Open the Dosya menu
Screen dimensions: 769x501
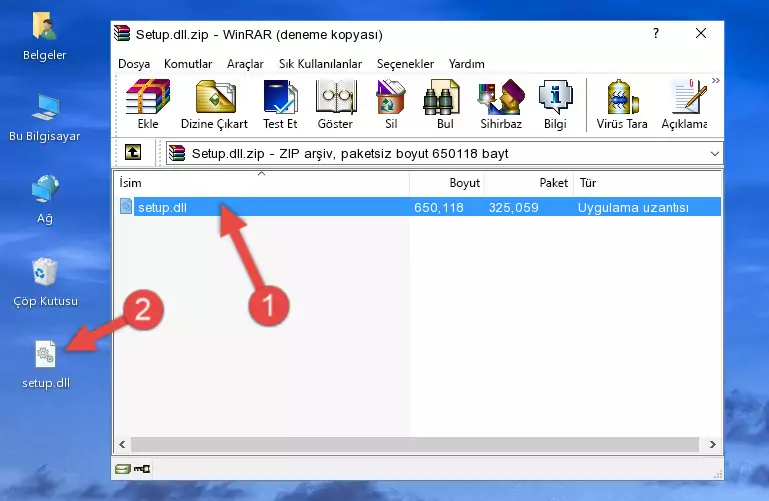point(134,64)
